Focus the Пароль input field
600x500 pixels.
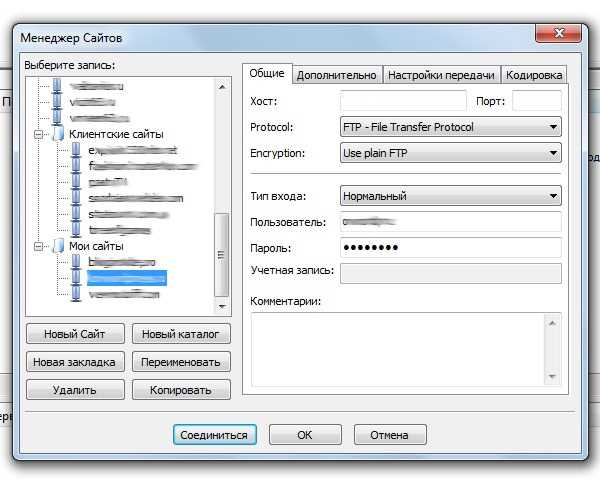(451, 248)
